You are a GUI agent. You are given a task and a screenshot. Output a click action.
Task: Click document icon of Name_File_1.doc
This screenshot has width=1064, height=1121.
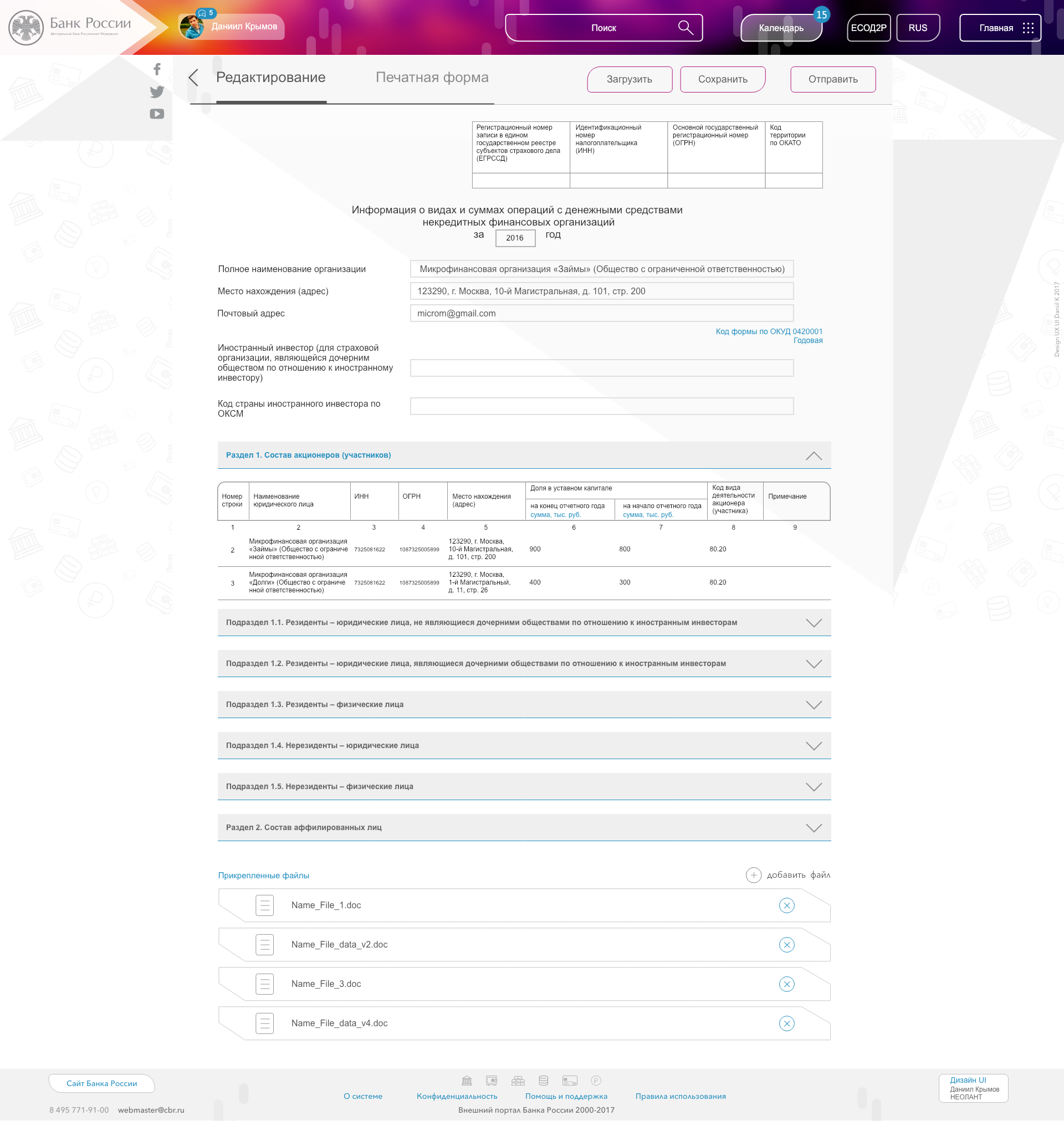tap(265, 905)
